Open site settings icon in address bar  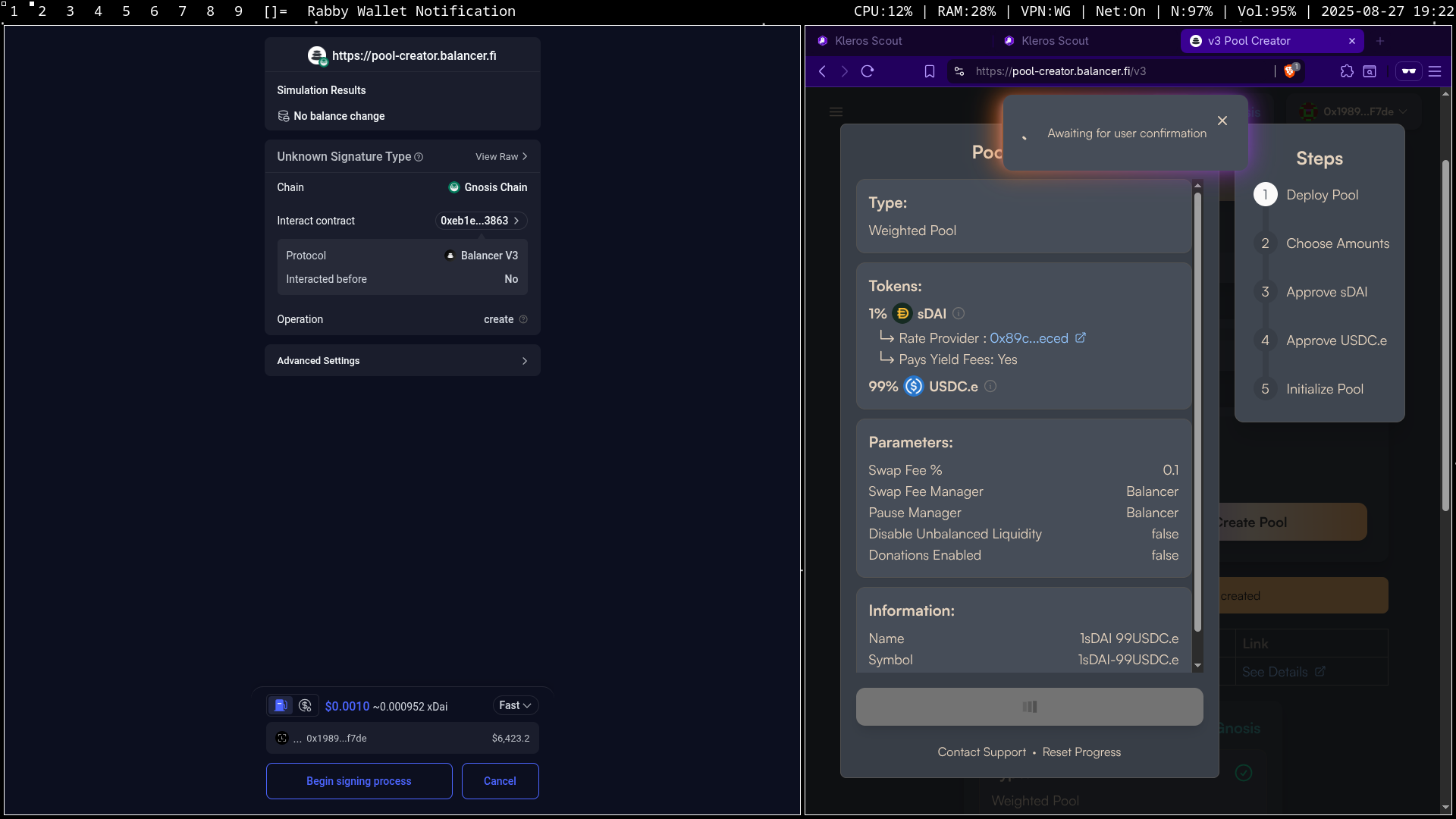tap(959, 71)
